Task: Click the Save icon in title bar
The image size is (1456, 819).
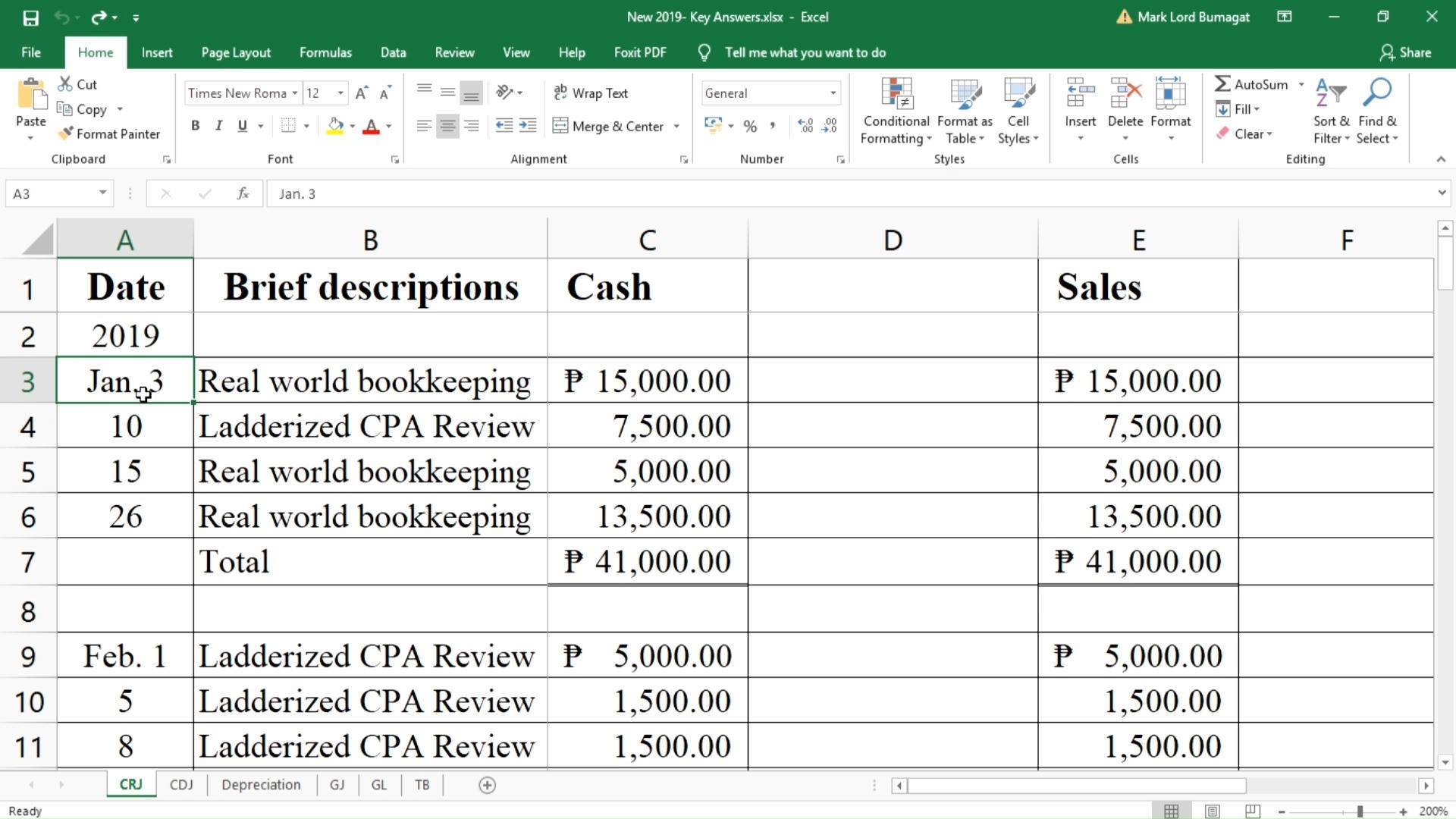Action: pyautogui.click(x=30, y=17)
